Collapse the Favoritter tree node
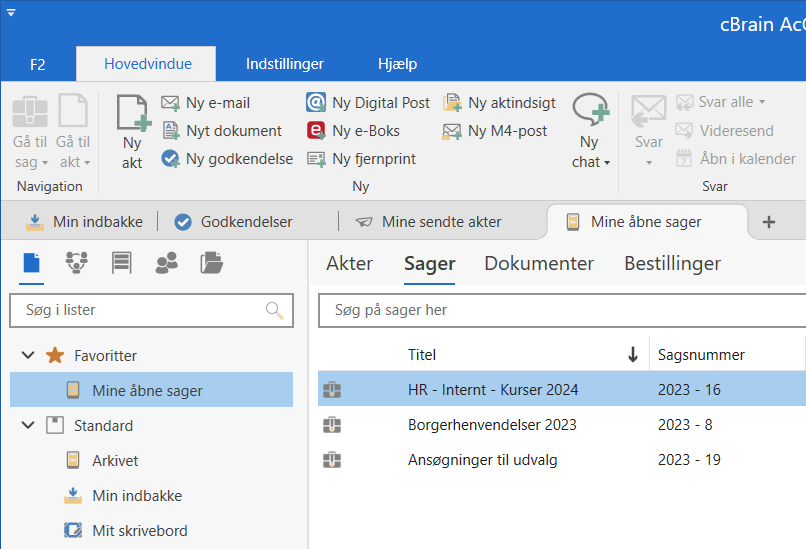806x549 pixels. point(28,356)
